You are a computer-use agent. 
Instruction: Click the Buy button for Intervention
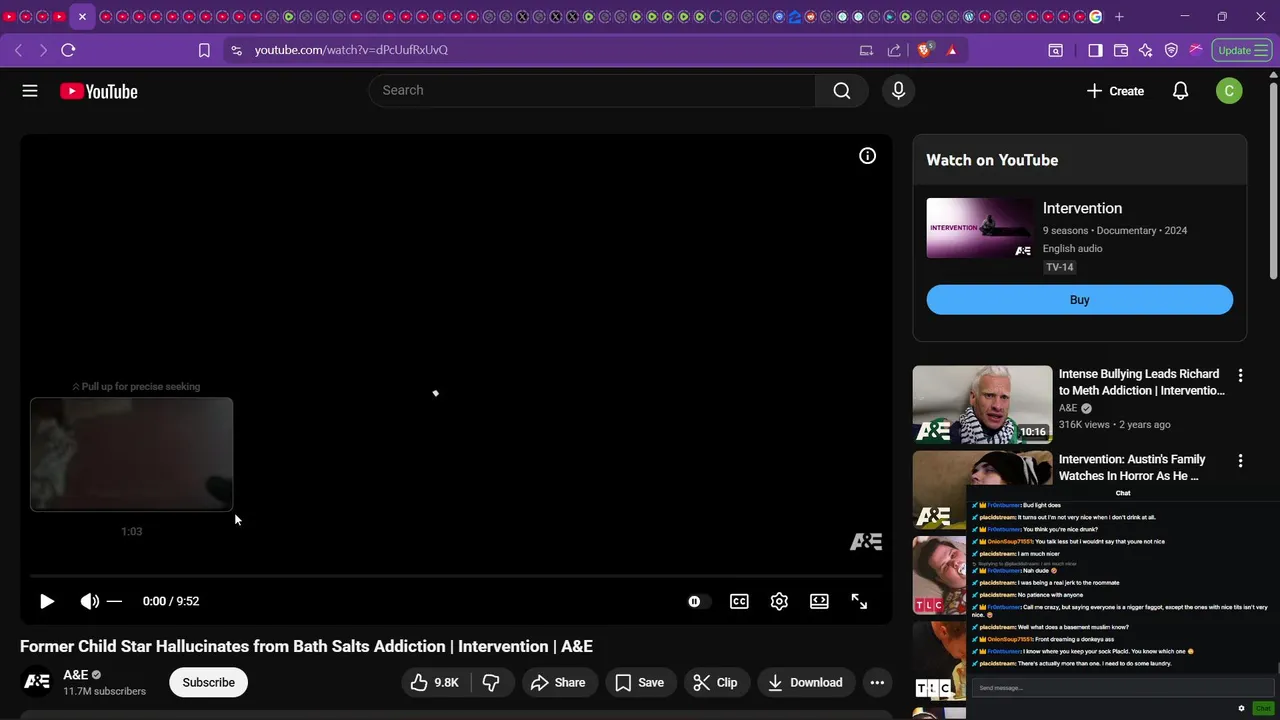tap(1079, 300)
